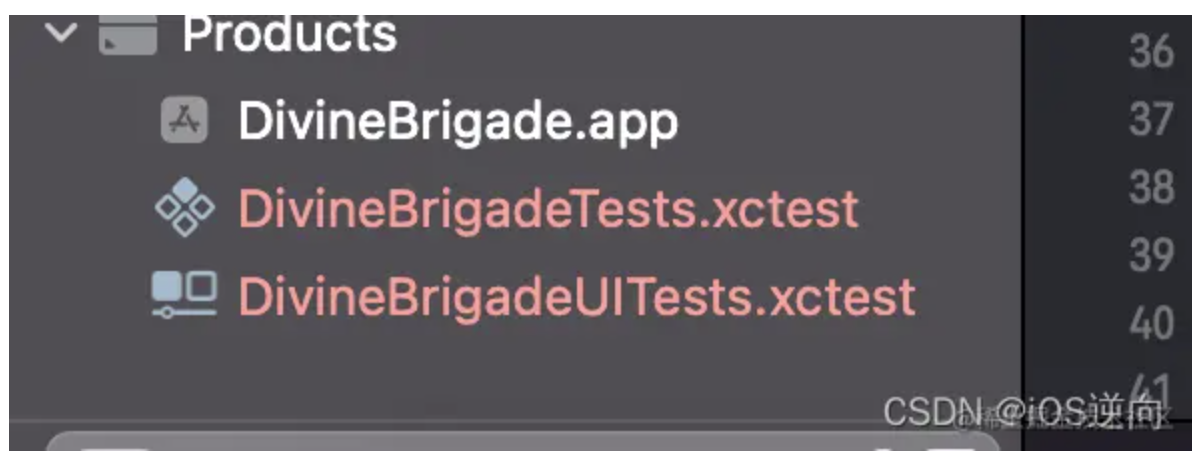This screenshot has width=1192, height=454.
Task: Click empty navigator area below DivineBrigadeUITests.xctest
Action: pos(514,369)
